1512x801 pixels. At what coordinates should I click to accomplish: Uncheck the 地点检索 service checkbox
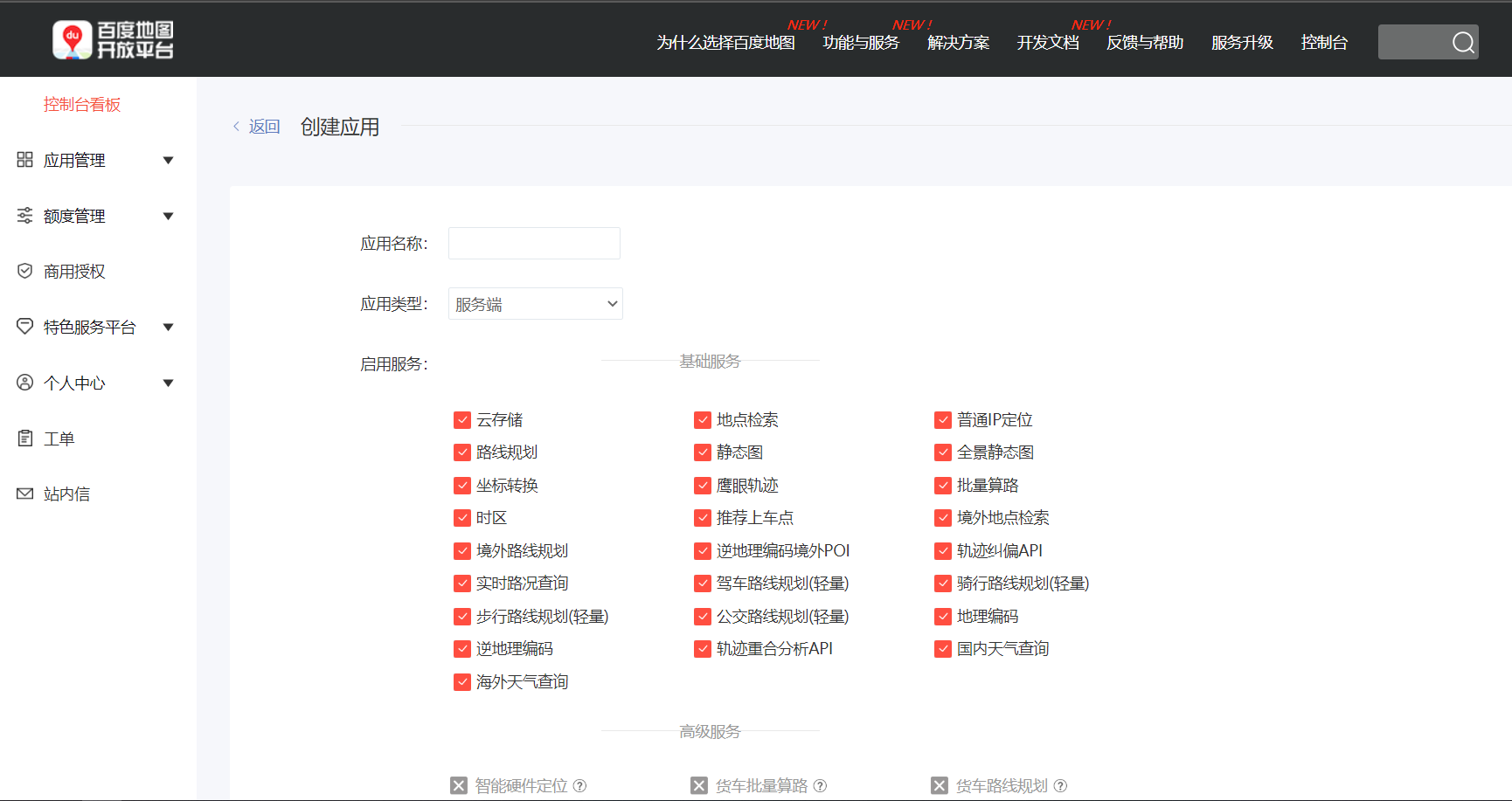coord(703,420)
